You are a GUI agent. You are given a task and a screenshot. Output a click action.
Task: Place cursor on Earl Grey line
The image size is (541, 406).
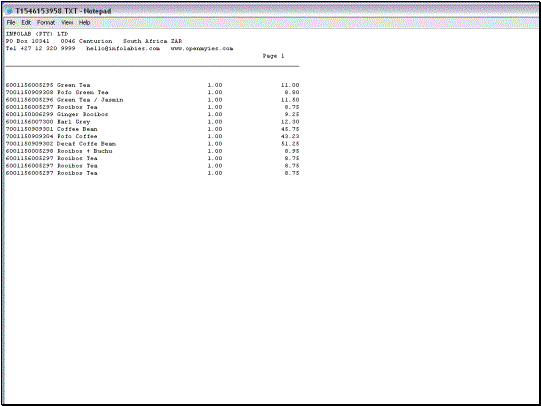click(153, 122)
